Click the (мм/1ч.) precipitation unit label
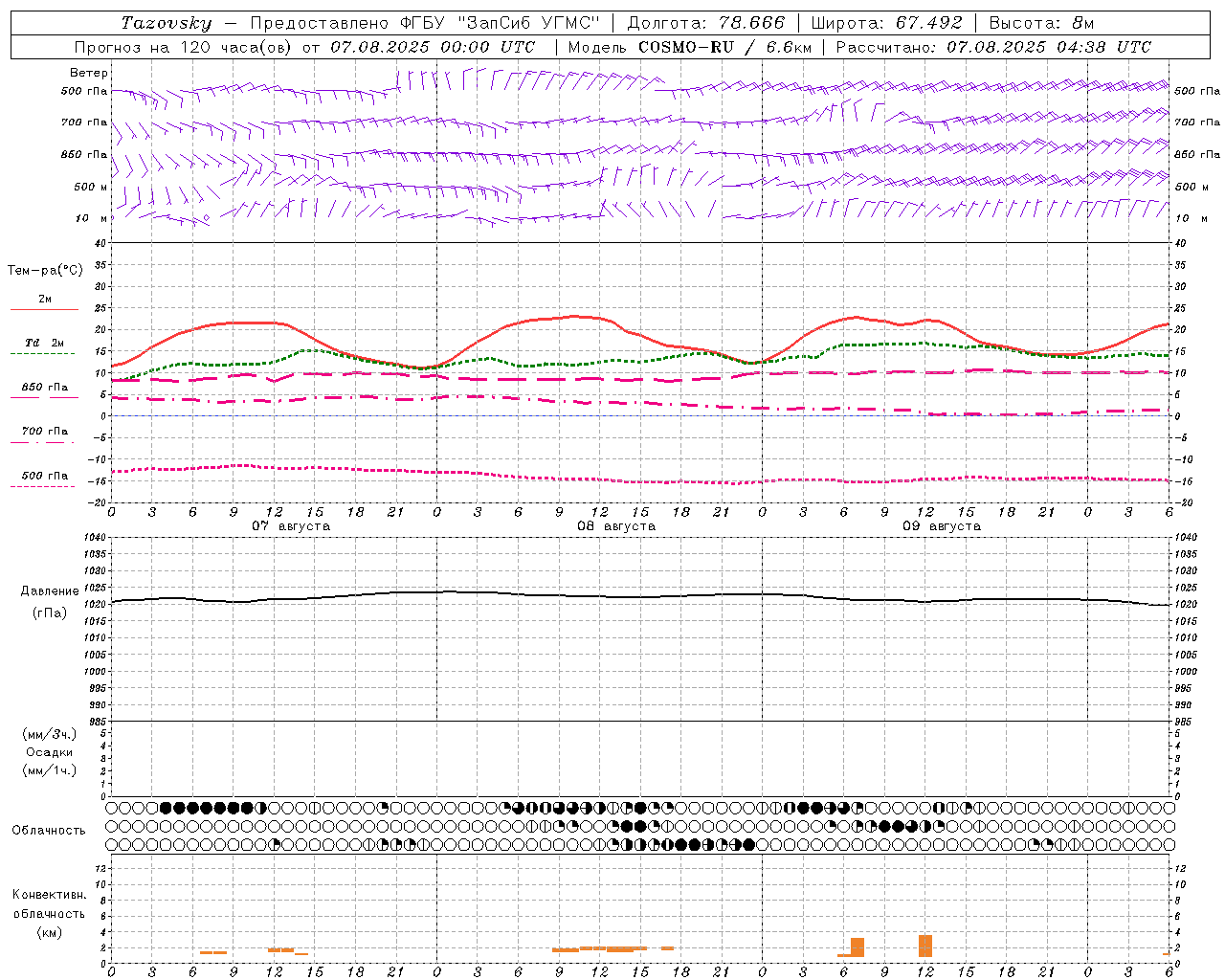Image resolution: width=1225 pixels, height=980 pixels. tap(50, 770)
